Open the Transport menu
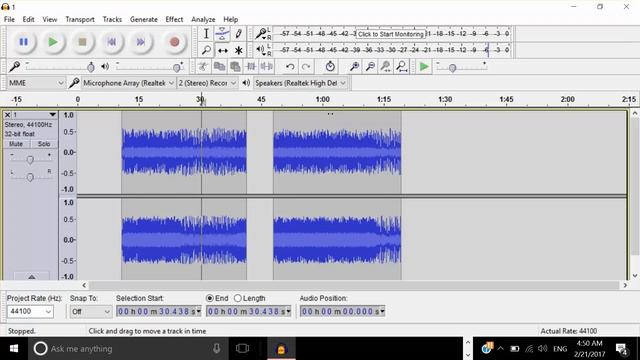 point(80,19)
